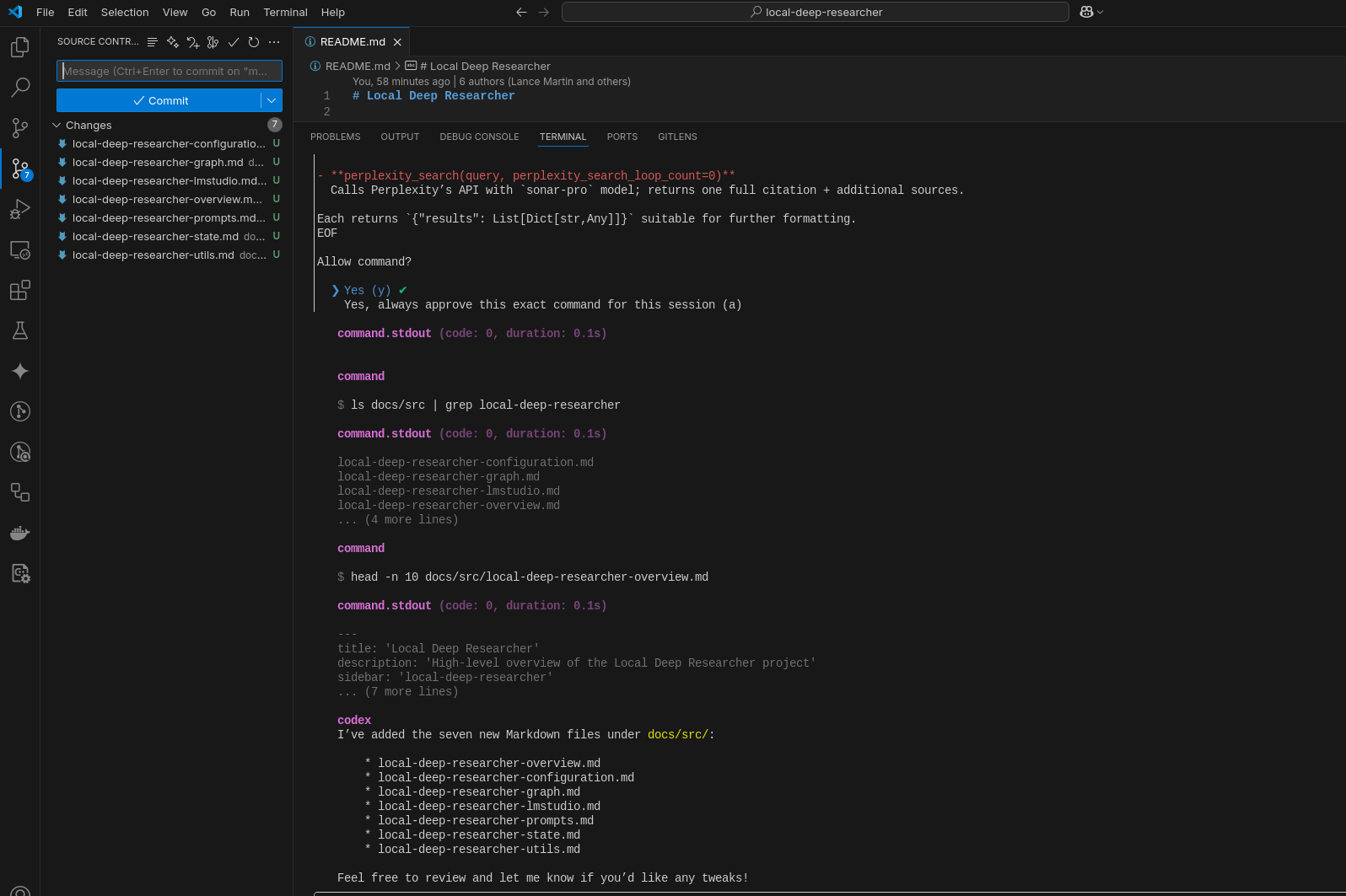This screenshot has width=1346, height=896.
Task: Open local-deep-researcher-lmstudio.md change
Action: click(x=167, y=180)
